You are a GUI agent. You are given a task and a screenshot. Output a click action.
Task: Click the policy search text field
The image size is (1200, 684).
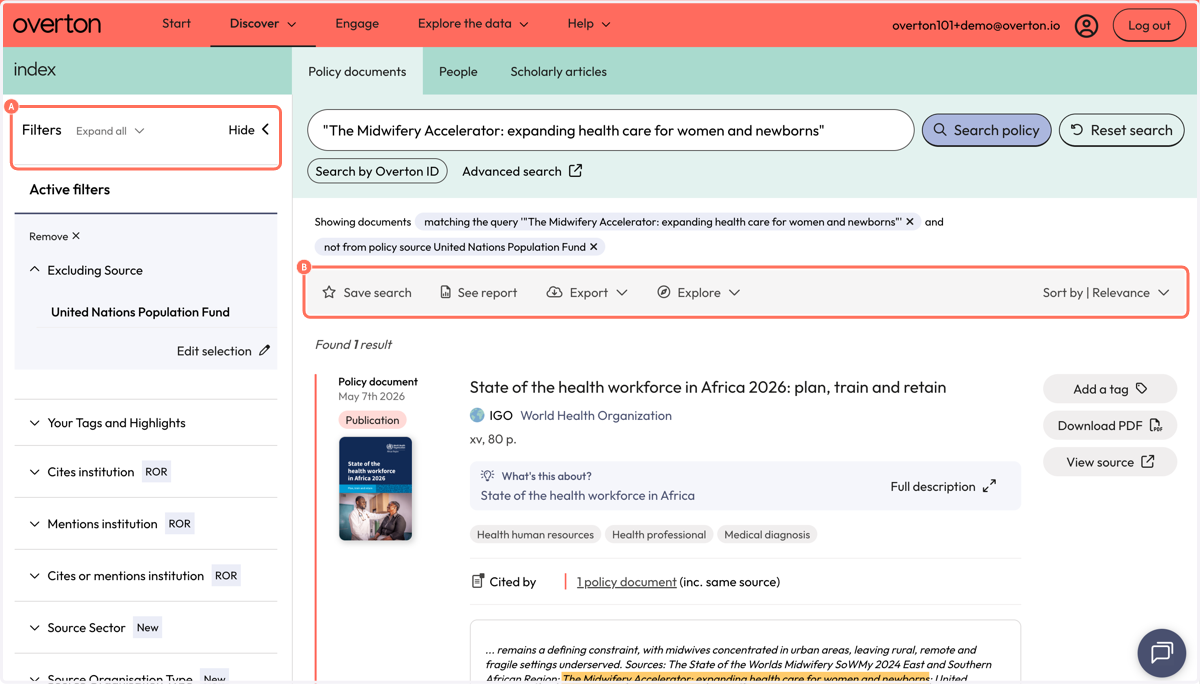tap(610, 130)
